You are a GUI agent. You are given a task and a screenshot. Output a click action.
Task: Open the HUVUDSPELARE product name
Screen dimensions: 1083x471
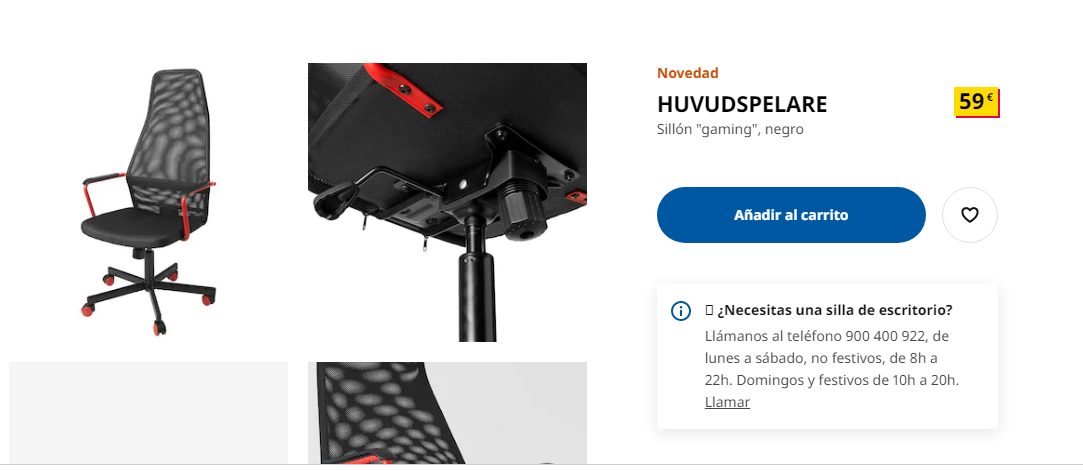pos(742,104)
